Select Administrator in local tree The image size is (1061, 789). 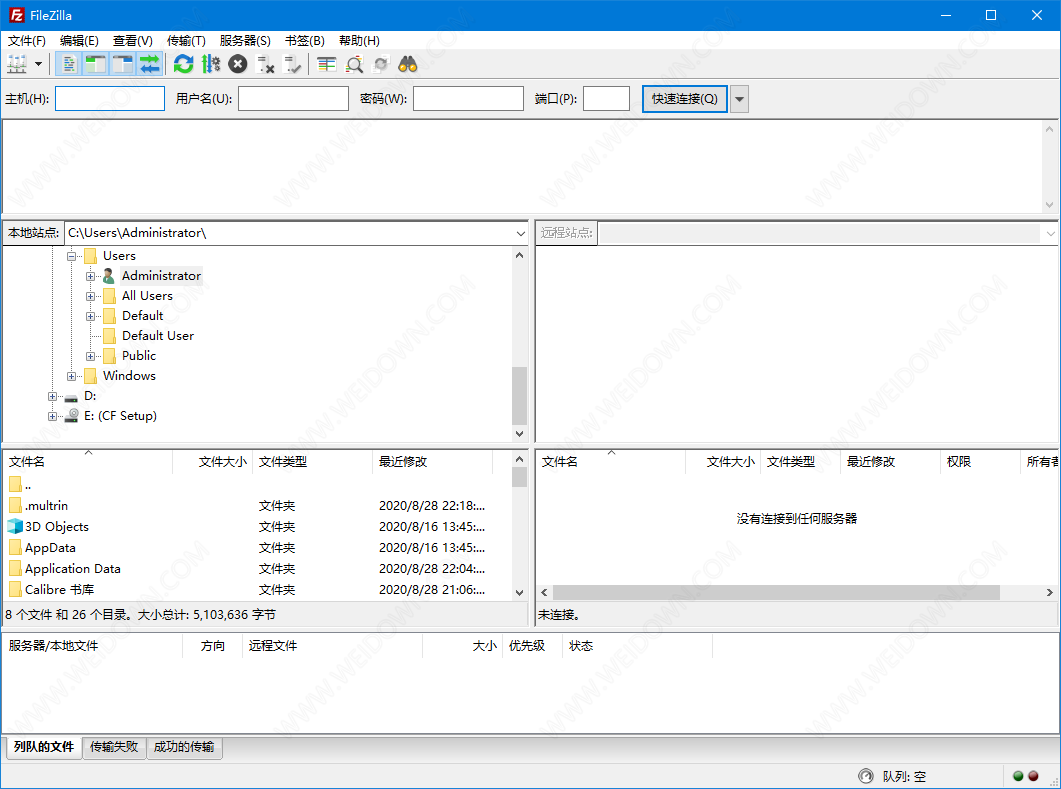pos(161,276)
